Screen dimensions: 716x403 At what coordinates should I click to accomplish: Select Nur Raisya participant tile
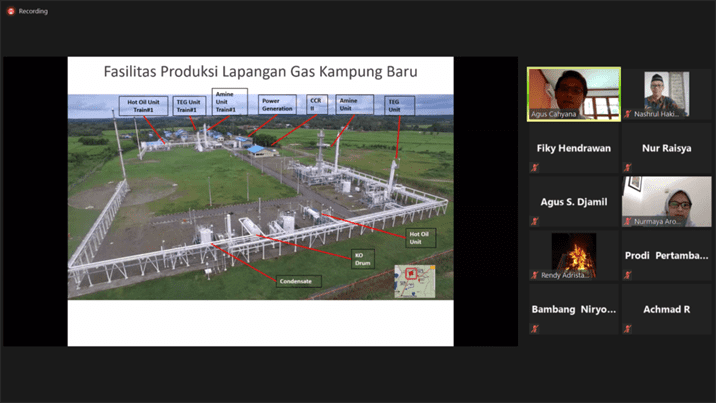point(666,148)
